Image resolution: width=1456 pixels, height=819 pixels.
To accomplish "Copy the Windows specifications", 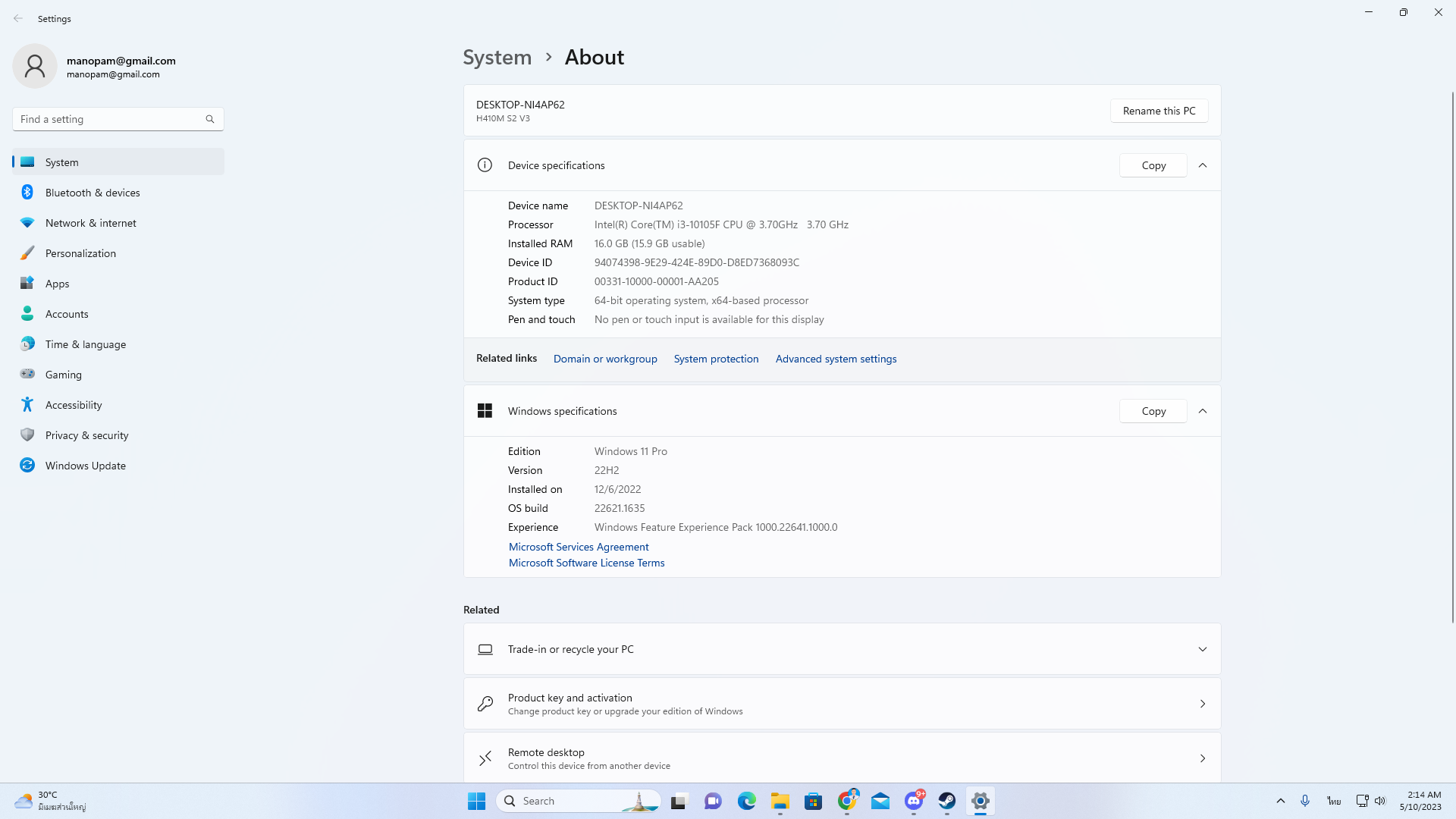I will [x=1153, y=411].
